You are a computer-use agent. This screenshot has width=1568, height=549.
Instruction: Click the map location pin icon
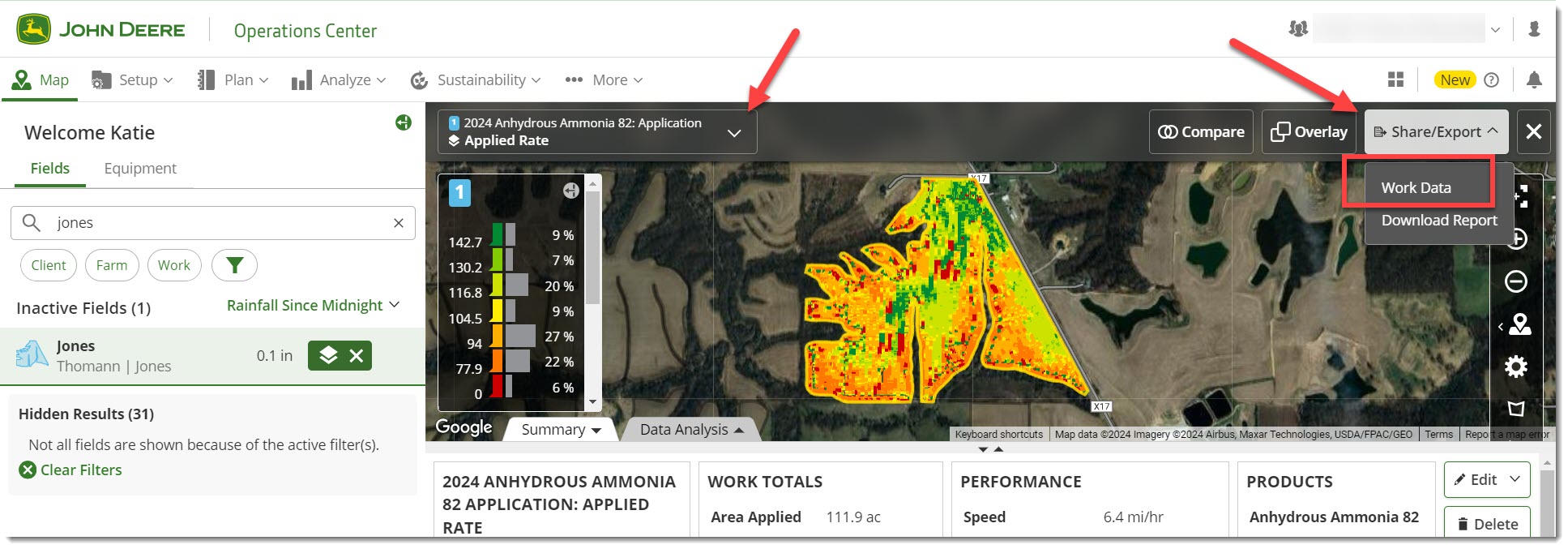tap(1519, 324)
